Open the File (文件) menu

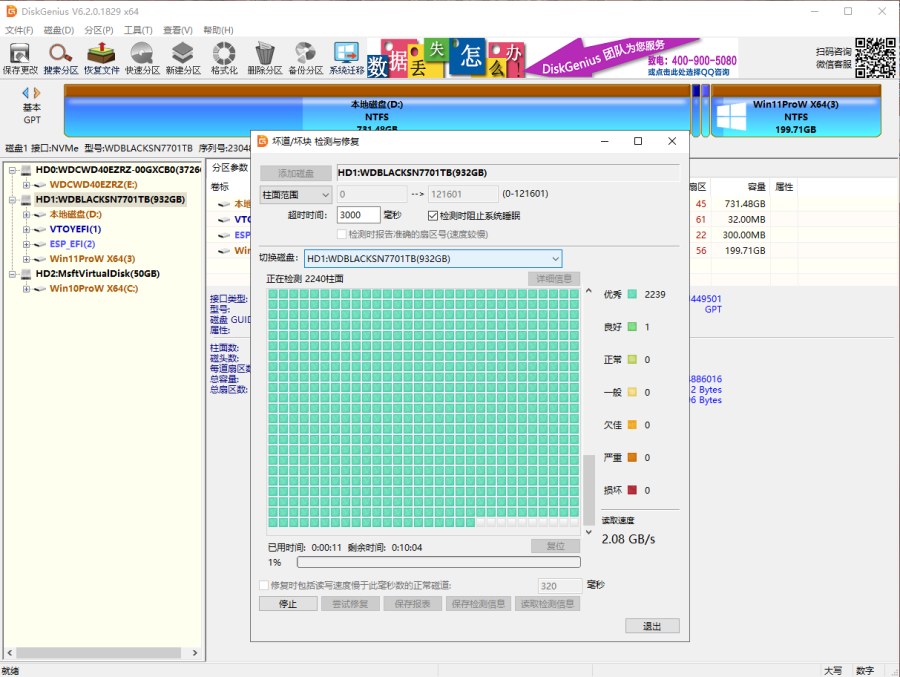click(x=19, y=30)
